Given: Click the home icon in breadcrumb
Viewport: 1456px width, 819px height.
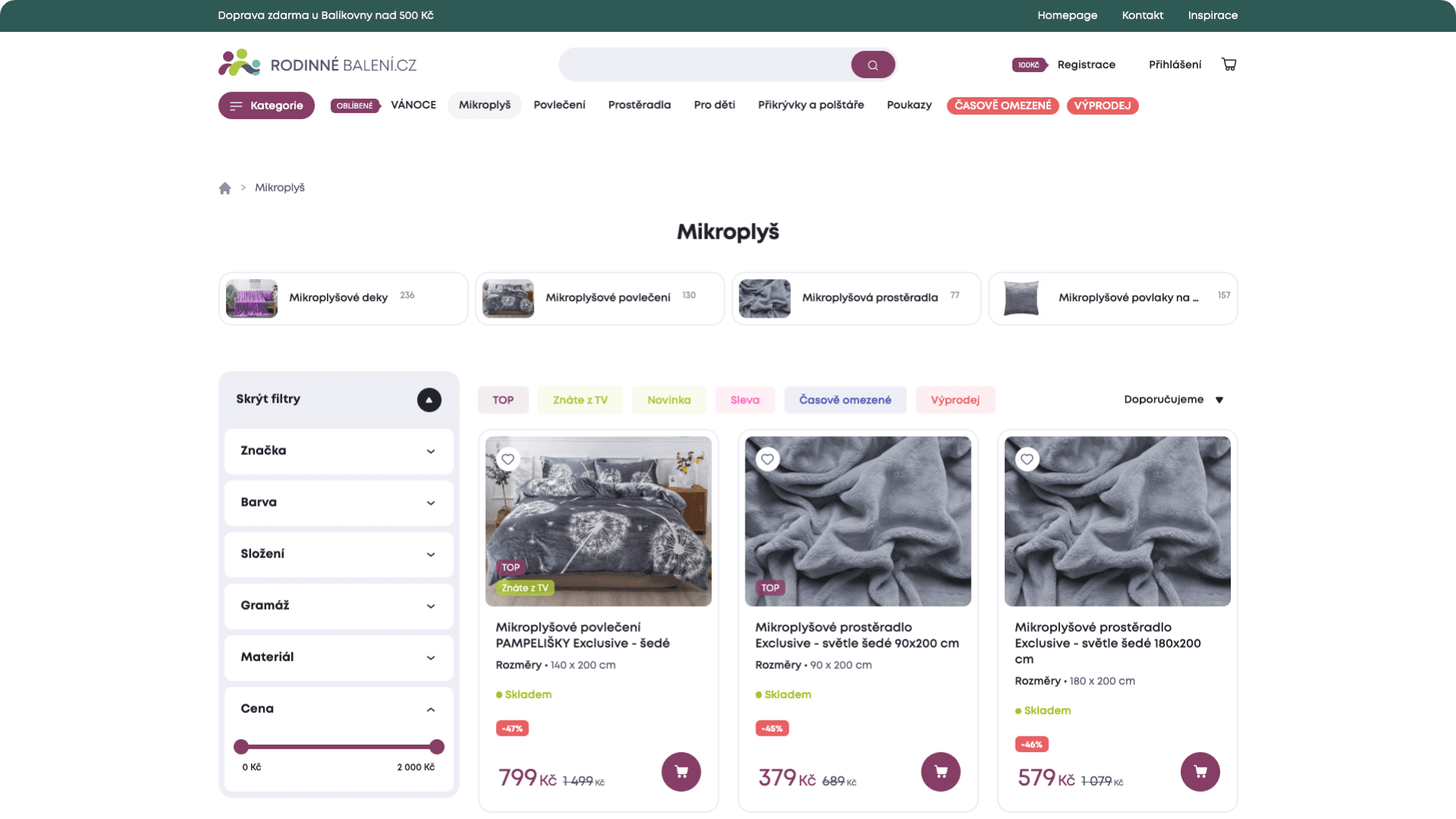Looking at the screenshot, I should coord(224,188).
